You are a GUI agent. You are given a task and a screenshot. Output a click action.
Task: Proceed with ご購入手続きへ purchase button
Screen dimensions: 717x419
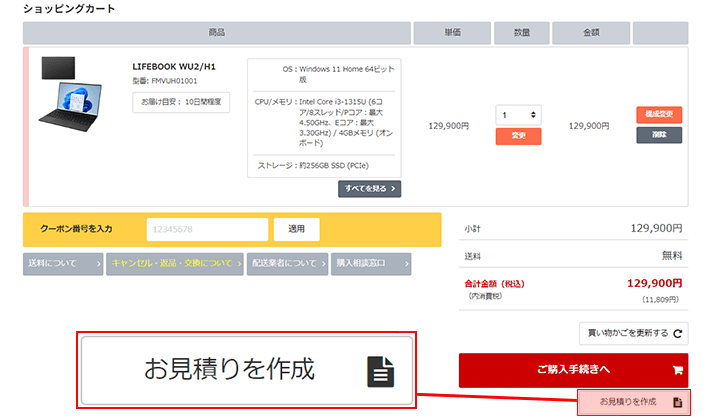573,370
